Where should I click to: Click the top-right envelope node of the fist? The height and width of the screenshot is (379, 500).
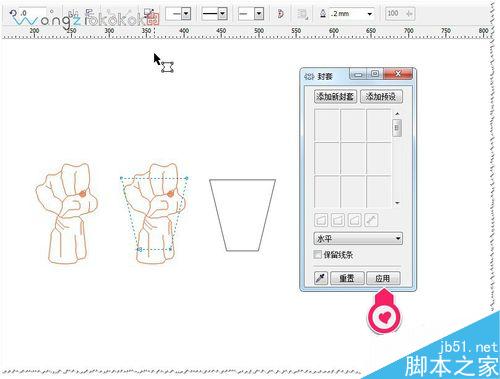[x=186, y=178]
